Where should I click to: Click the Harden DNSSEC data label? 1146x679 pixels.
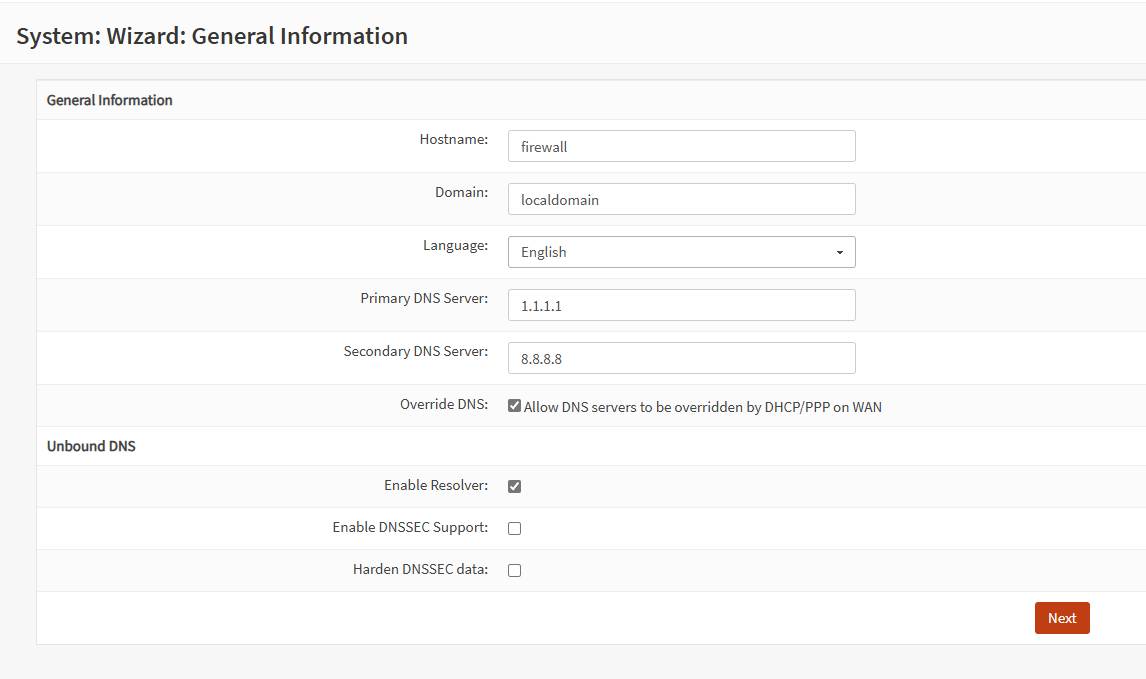point(420,569)
